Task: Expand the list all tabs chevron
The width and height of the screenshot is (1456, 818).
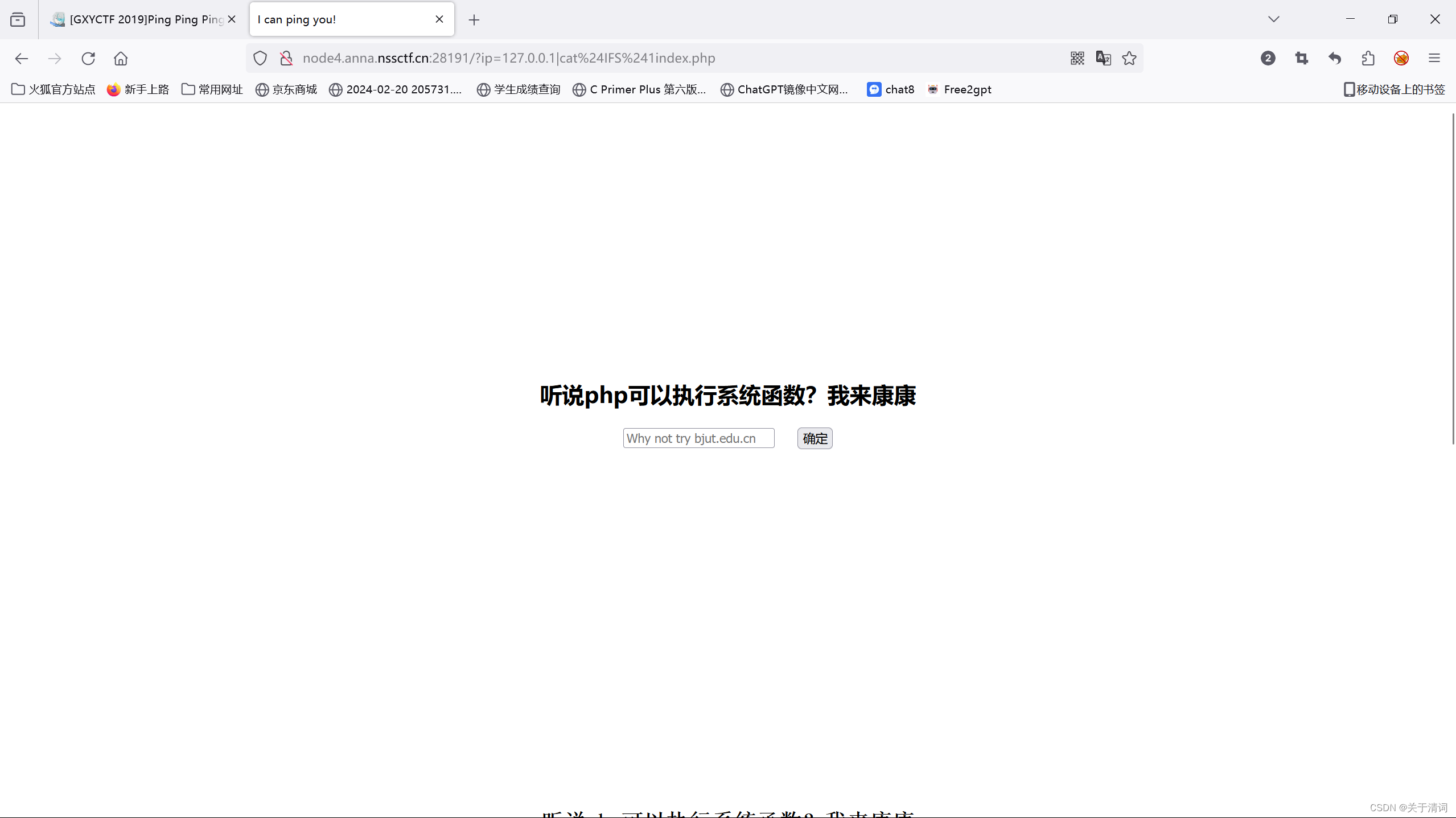Action: [x=1273, y=19]
